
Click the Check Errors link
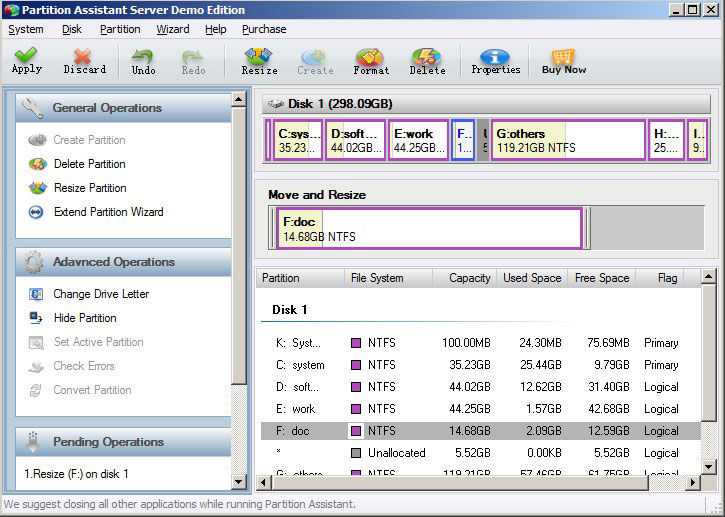[x=84, y=366]
